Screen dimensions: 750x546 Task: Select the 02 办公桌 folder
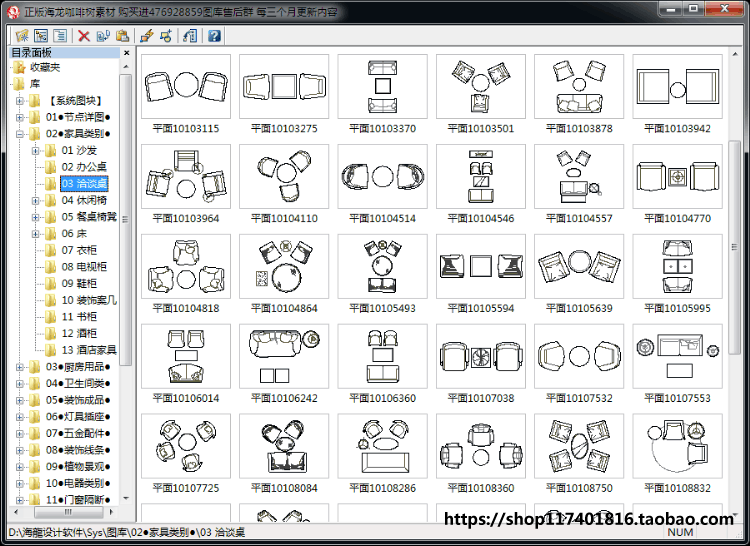[84, 167]
